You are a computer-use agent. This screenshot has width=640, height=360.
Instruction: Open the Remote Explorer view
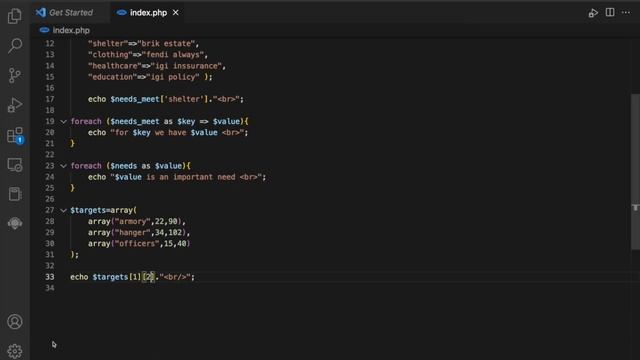coord(15,165)
